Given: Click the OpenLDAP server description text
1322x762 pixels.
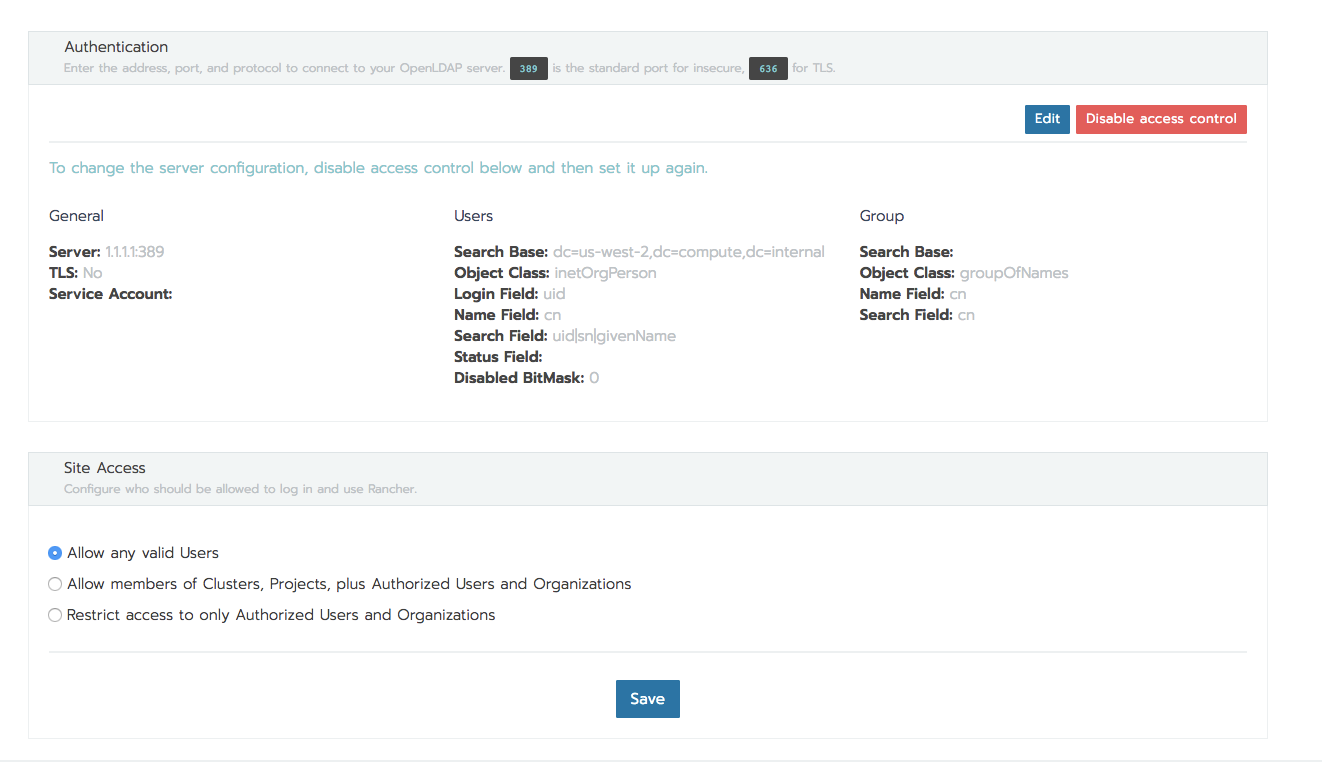Looking at the screenshot, I should pos(449,69).
